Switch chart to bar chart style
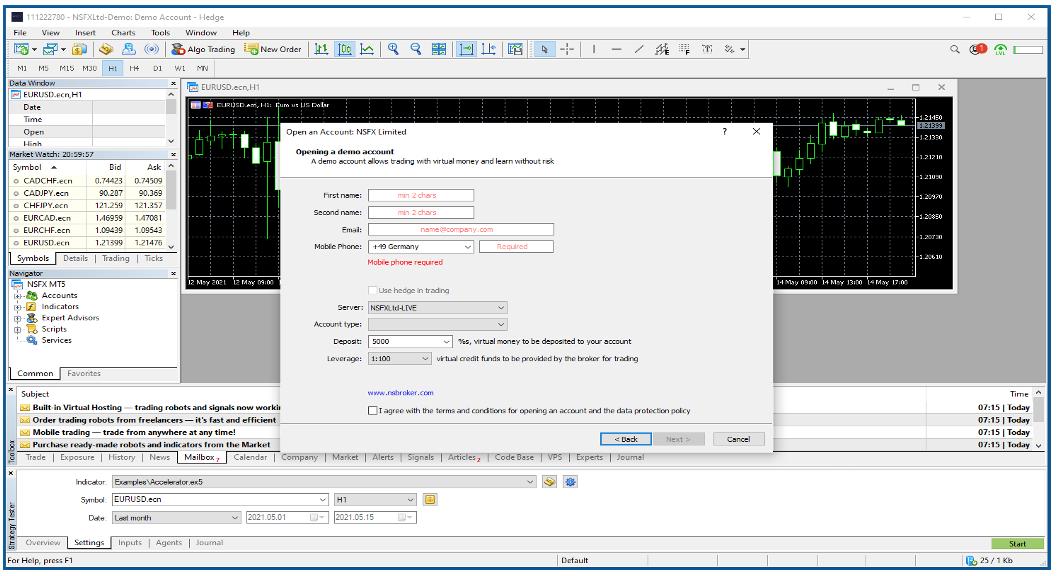This screenshot has width=1058, height=576. 322,49
